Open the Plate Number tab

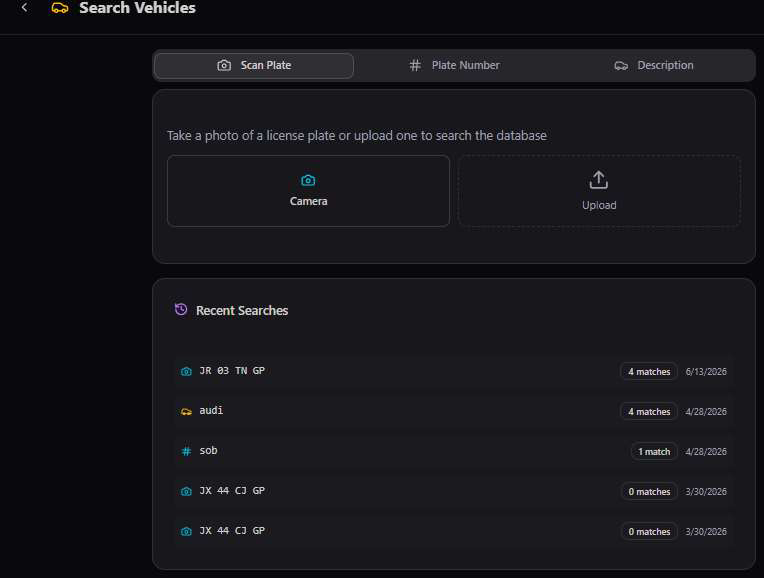point(454,65)
